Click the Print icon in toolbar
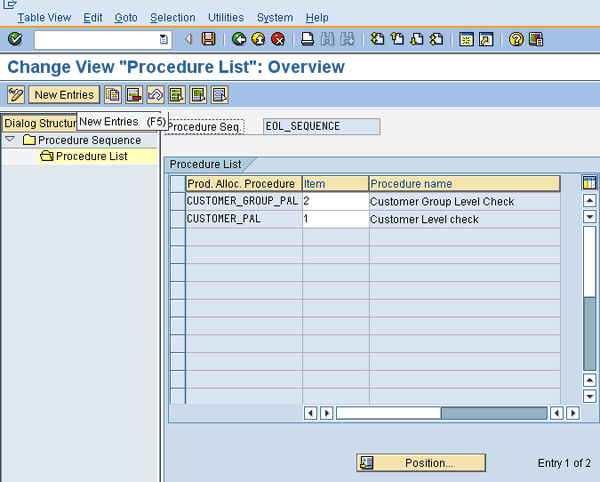 (308, 39)
